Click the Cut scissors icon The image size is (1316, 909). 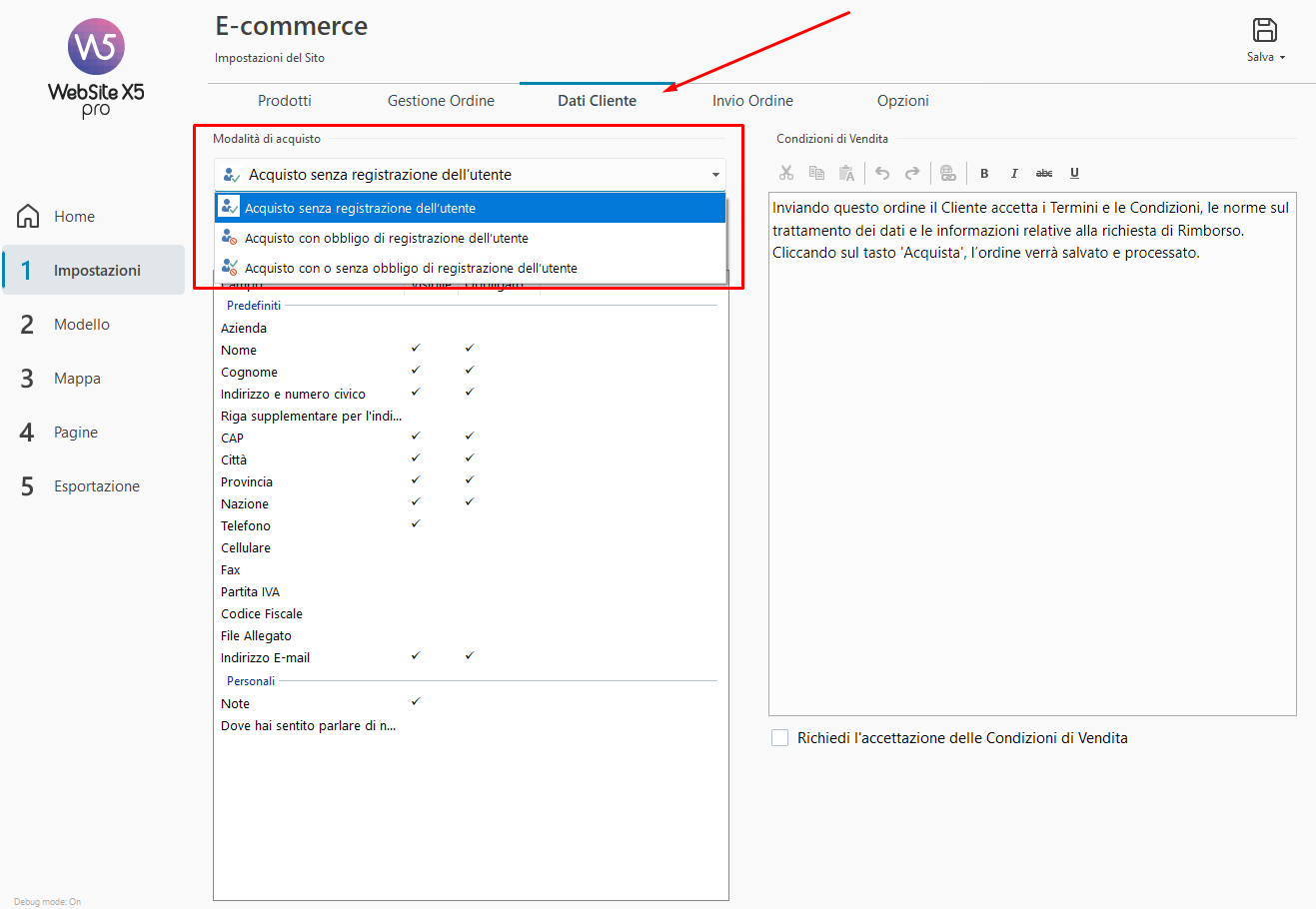[x=786, y=174]
